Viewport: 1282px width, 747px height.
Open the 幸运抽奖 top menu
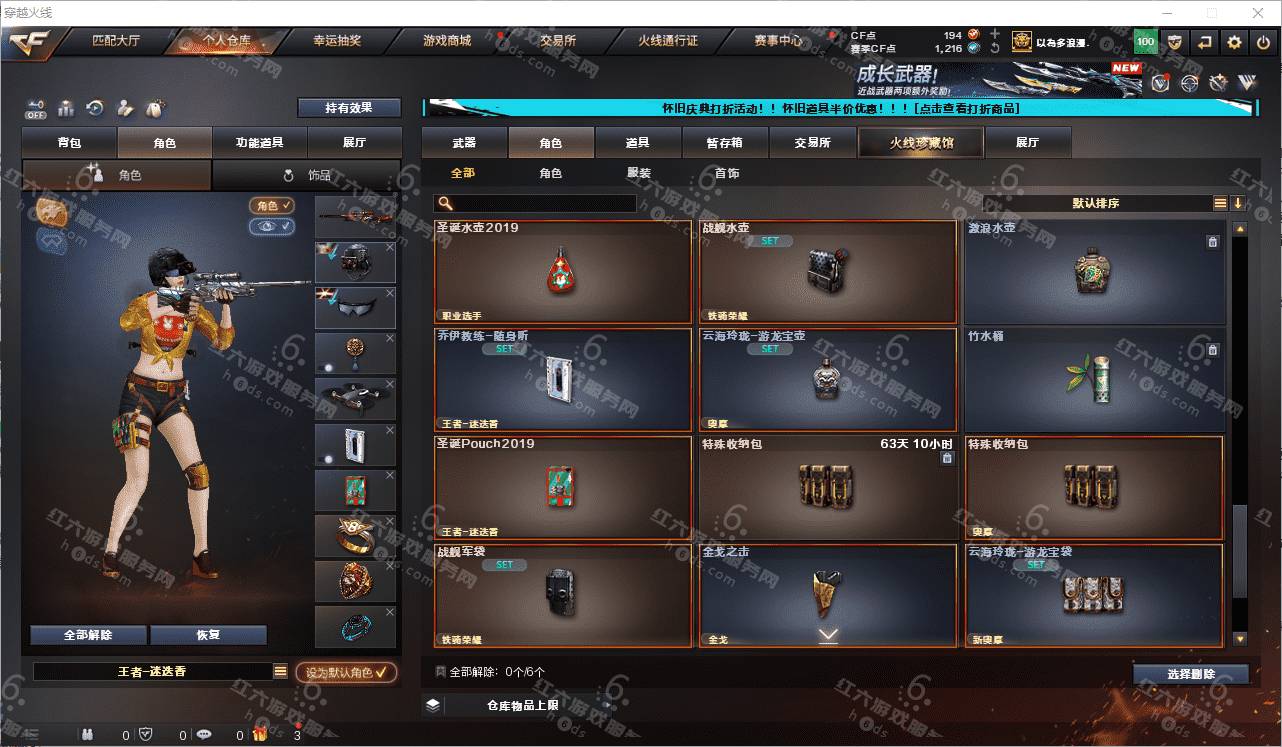point(337,41)
